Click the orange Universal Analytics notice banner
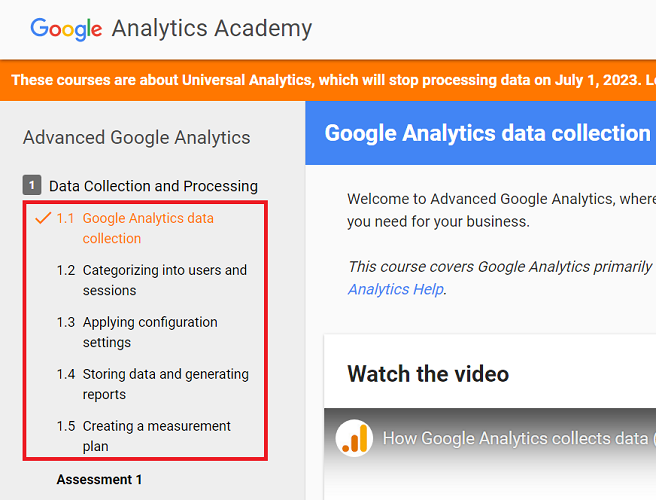Image resolution: width=656 pixels, height=500 pixels. pos(328,79)
